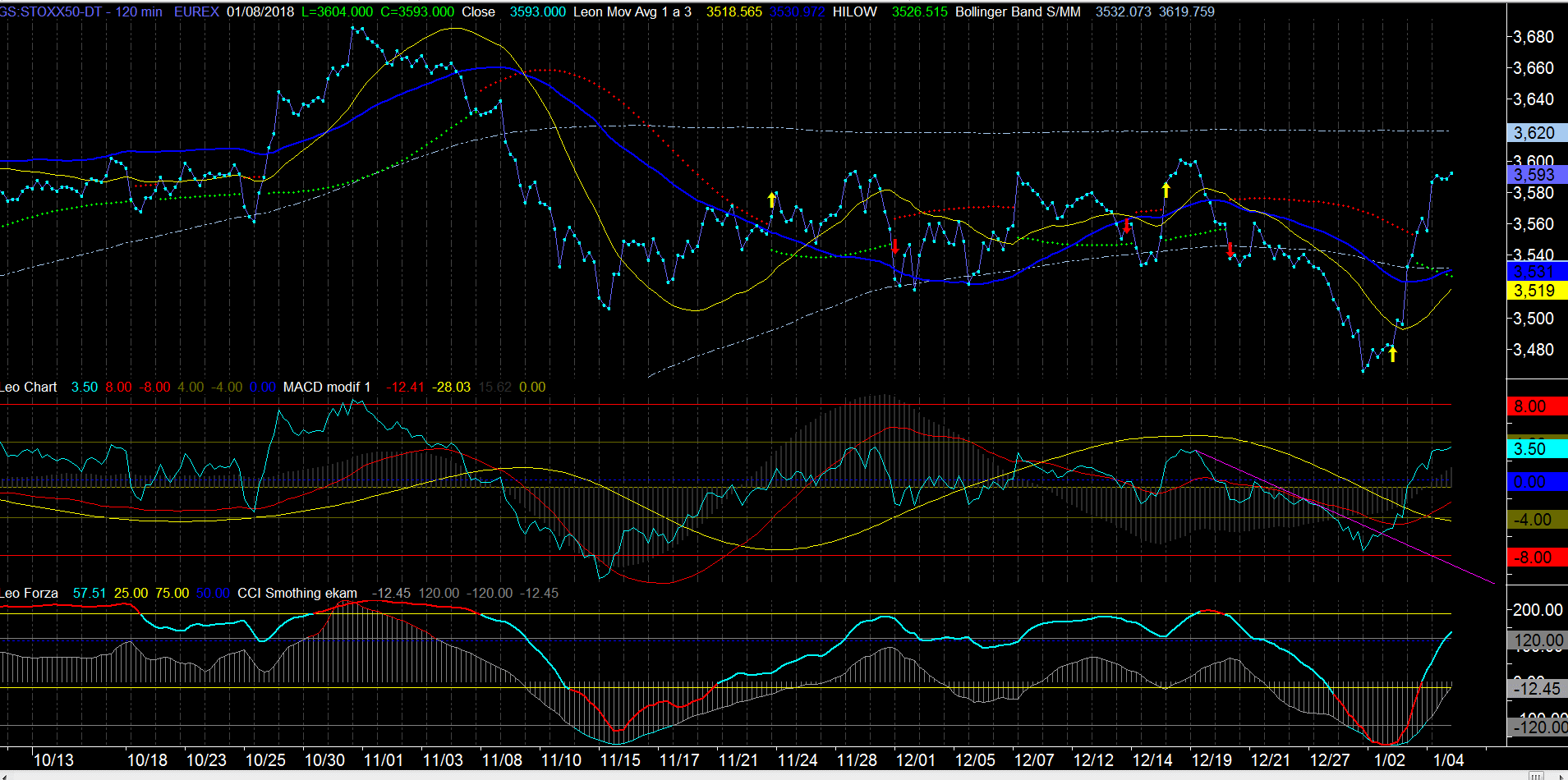Click the 12/07 date axis label
Viewport: 1568px width, 780px height.
coord(1034,759)
